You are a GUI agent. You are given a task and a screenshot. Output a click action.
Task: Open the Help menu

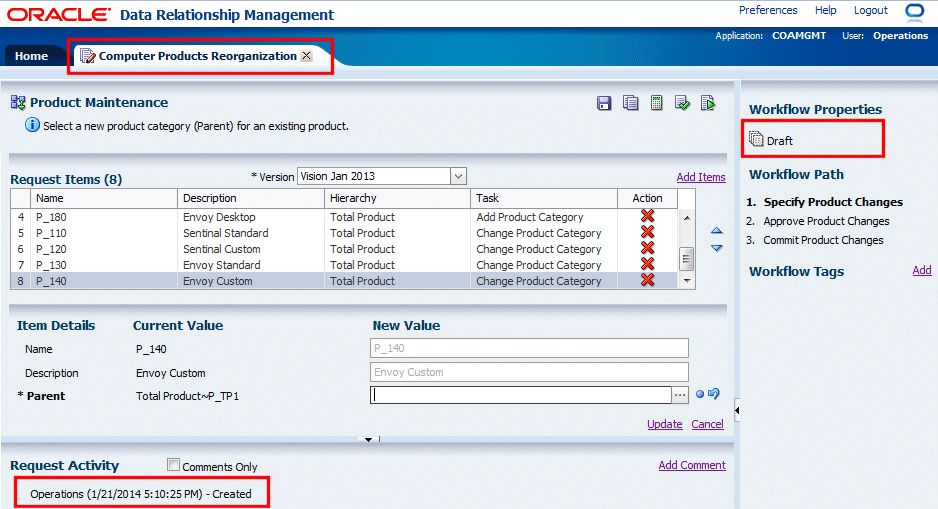pos(826,10)
